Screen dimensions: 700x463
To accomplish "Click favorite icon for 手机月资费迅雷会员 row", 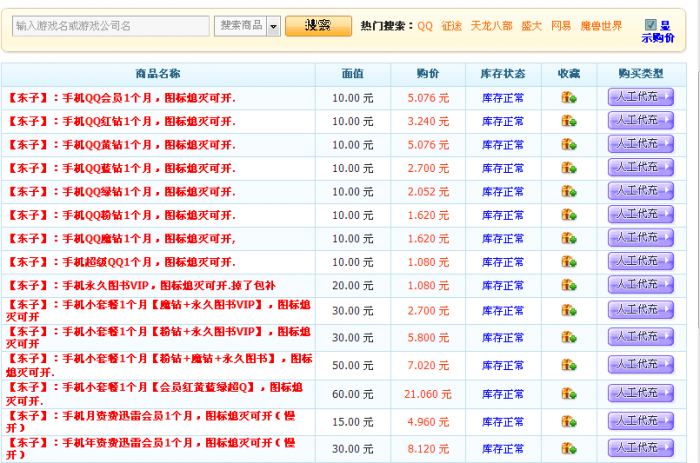I will (569, 421).
